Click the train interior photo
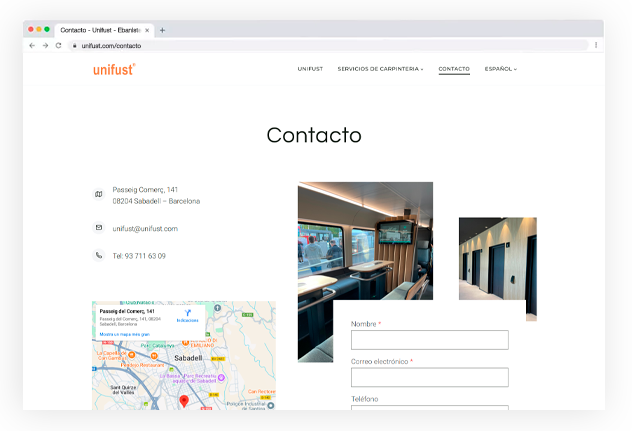This screenshot has height=431, width=632. [x=365, y=241]
